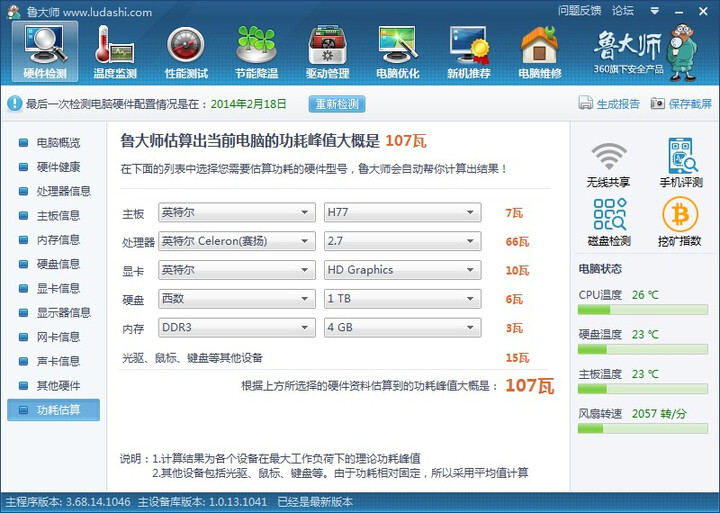This screenshot has width=720, height=513.
Task: Open the 硬件检测 hardware detection tool
Action: [45, 51]
